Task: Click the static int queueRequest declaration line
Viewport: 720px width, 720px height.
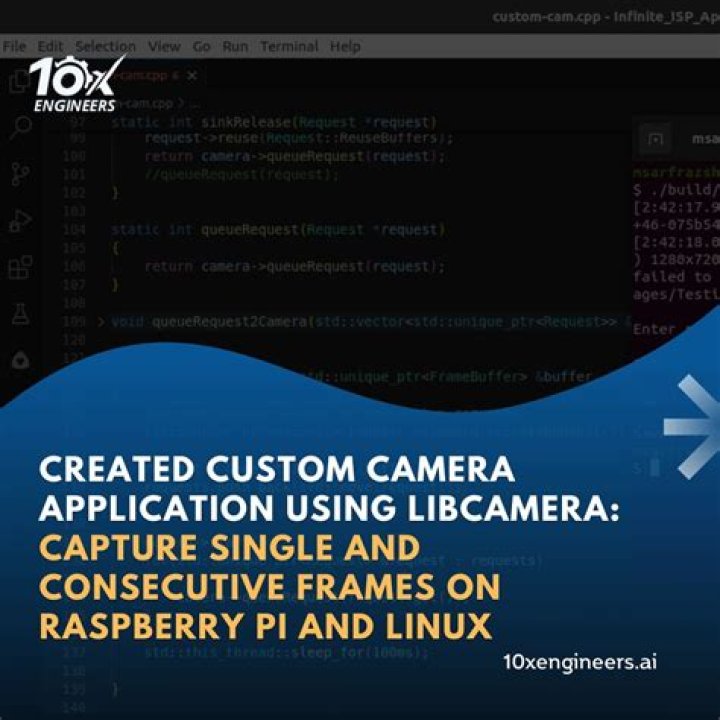Action: pos(278,229)
